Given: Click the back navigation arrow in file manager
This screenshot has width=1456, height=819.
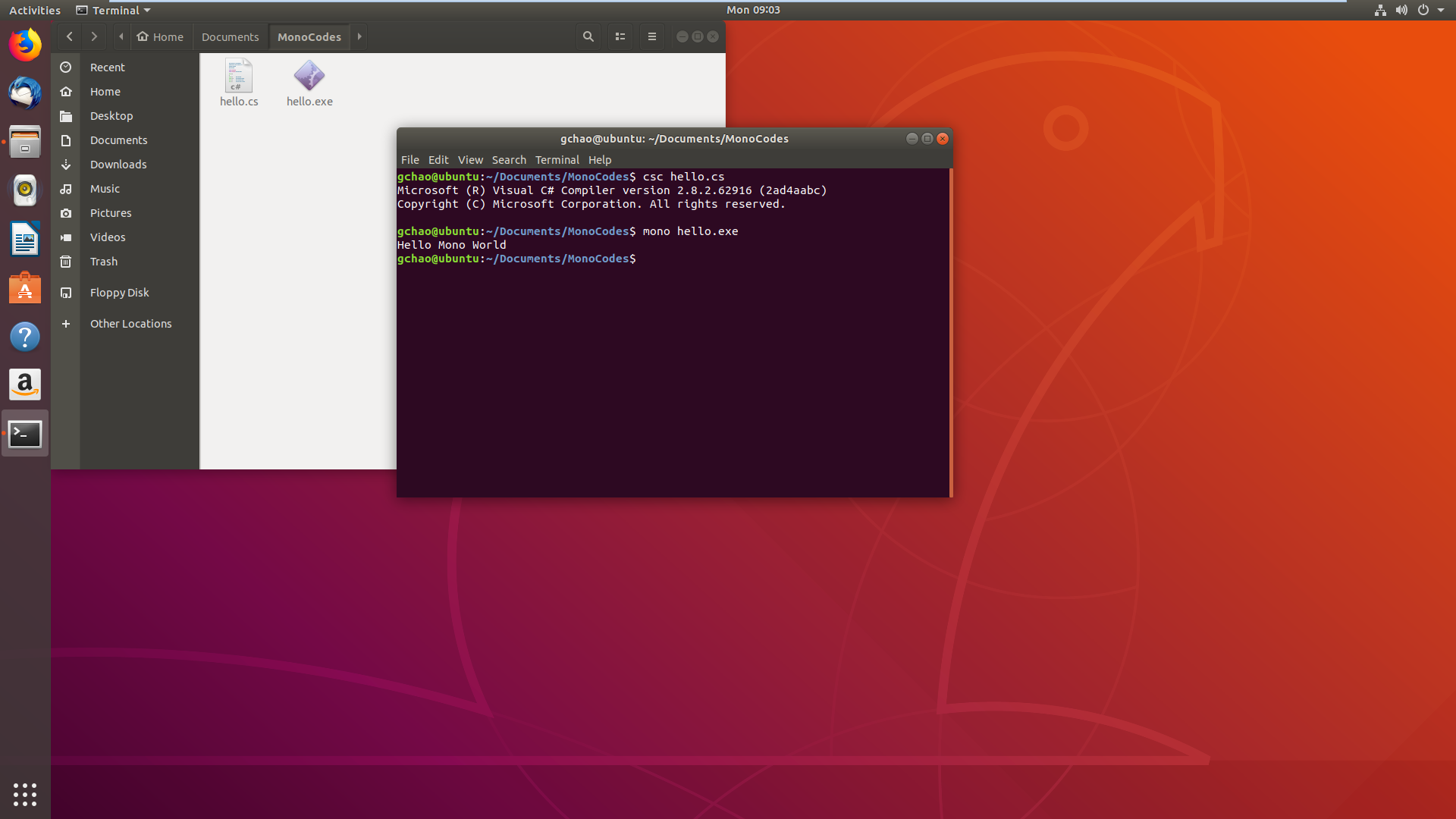Looking at the screenshot, I should pos(70,36).
